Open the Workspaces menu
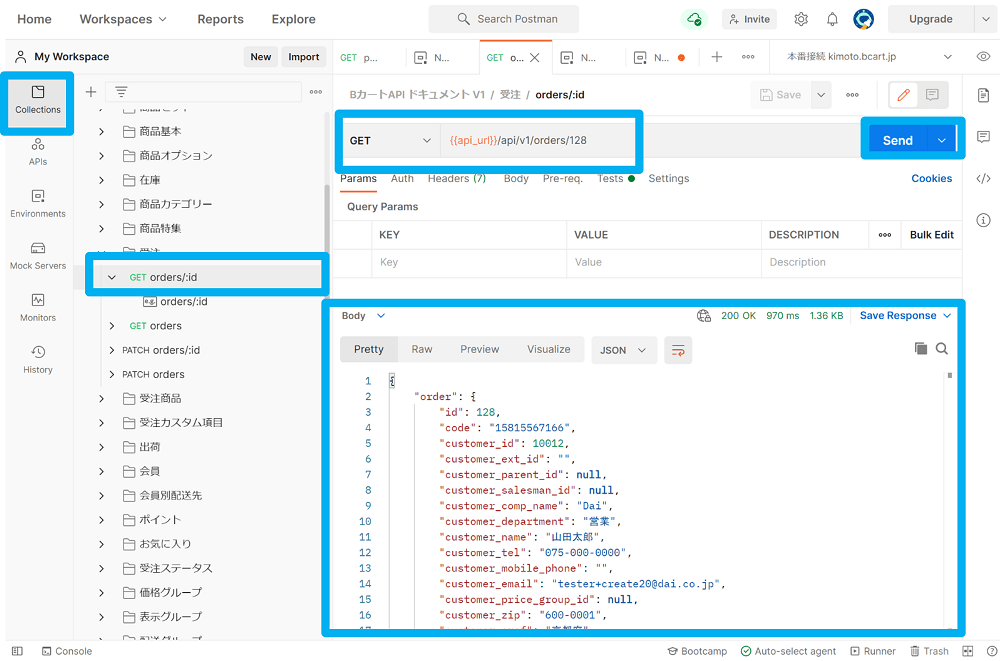This screenshot has height=661, width=1000. click(123, 19)
